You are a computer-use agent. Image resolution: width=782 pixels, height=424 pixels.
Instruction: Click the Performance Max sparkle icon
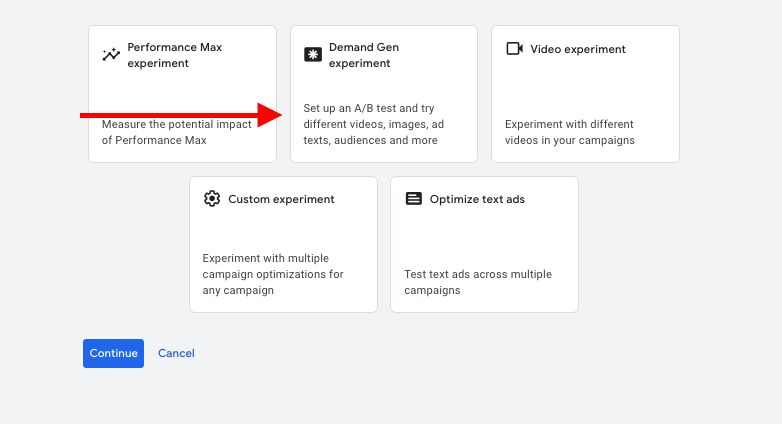pos(111,55)
